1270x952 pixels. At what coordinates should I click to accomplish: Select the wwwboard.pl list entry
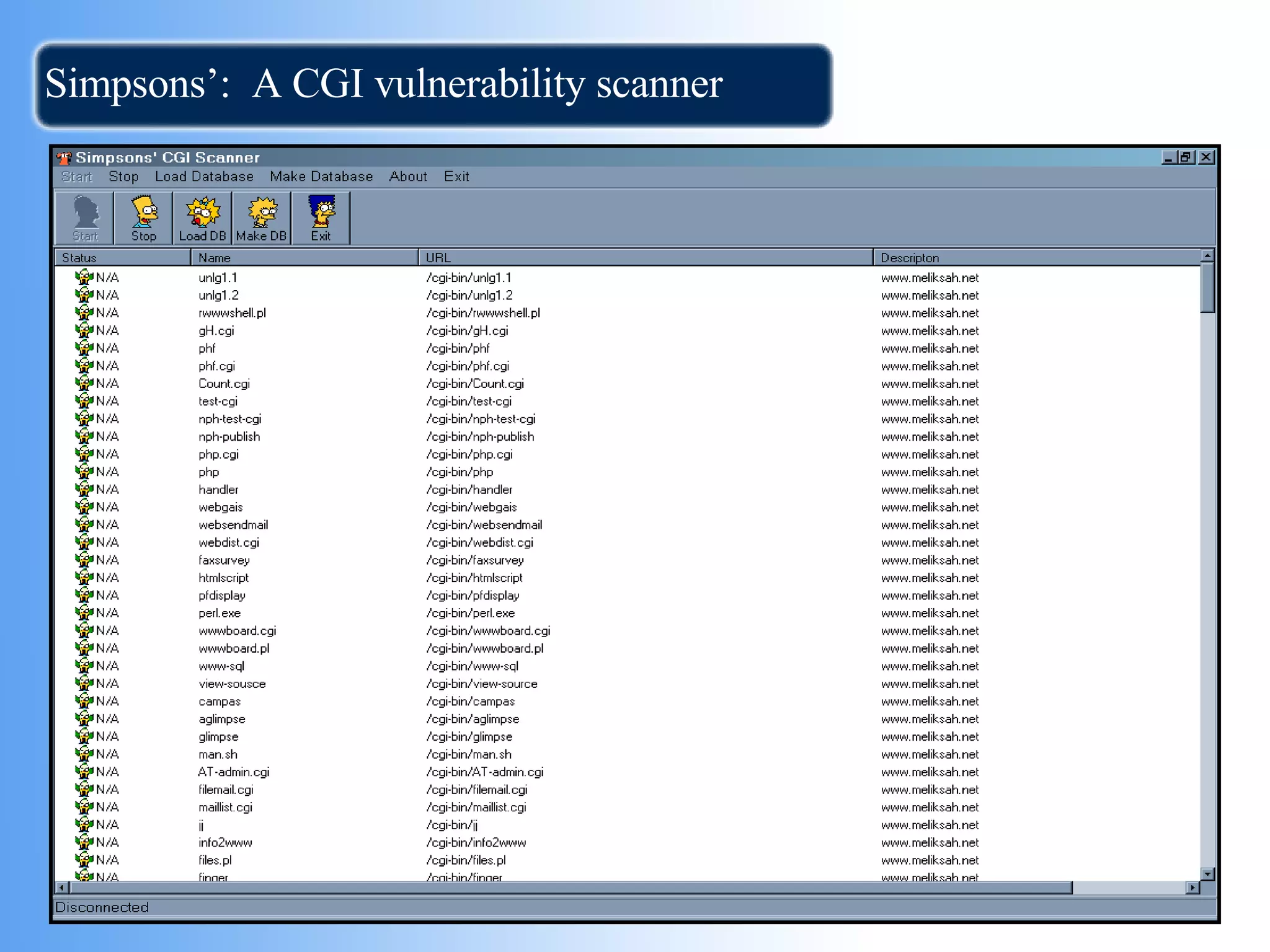point(234,648)
